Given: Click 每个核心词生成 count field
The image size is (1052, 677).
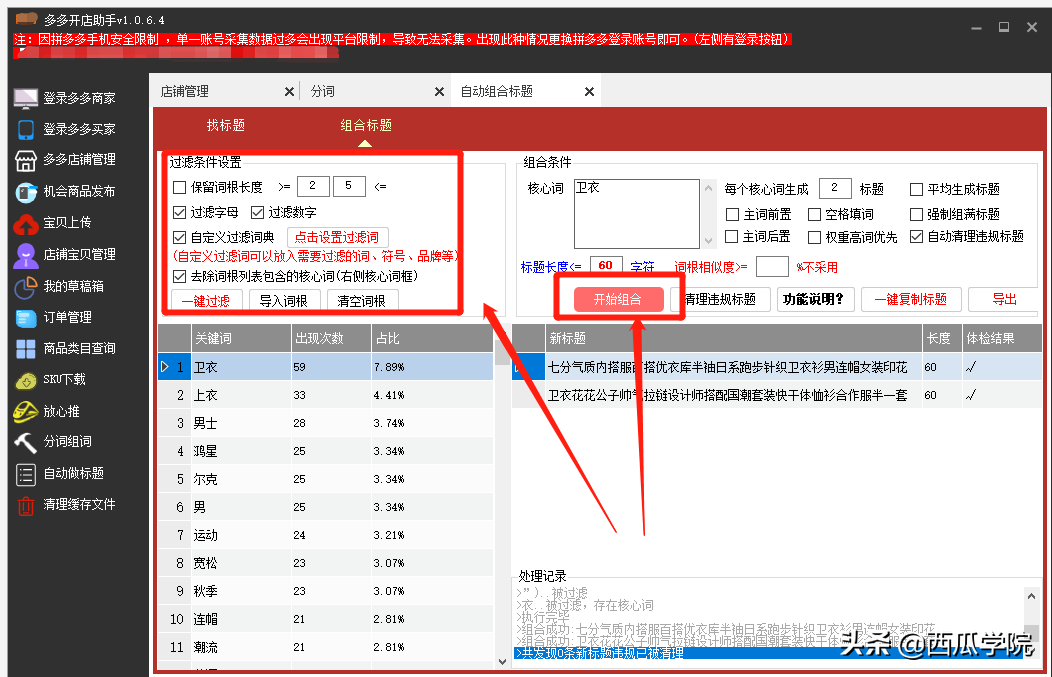Looking at the screenshot, I should [x=835, y=189].
